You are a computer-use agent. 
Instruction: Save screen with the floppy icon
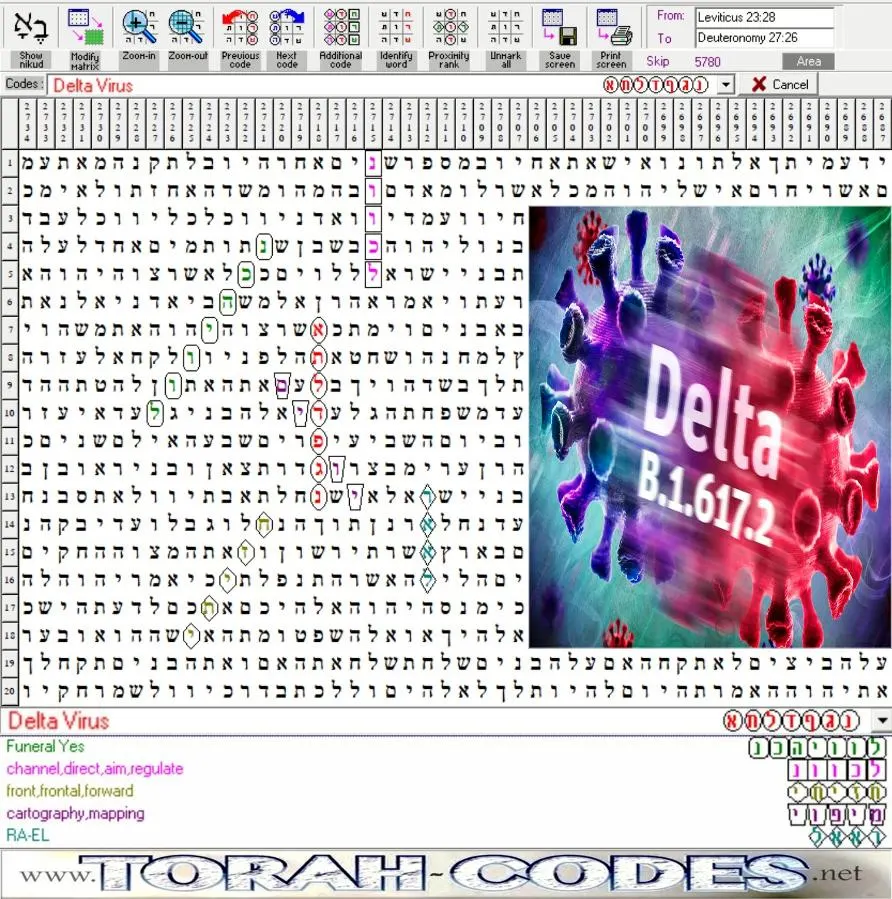click(560, 27)
